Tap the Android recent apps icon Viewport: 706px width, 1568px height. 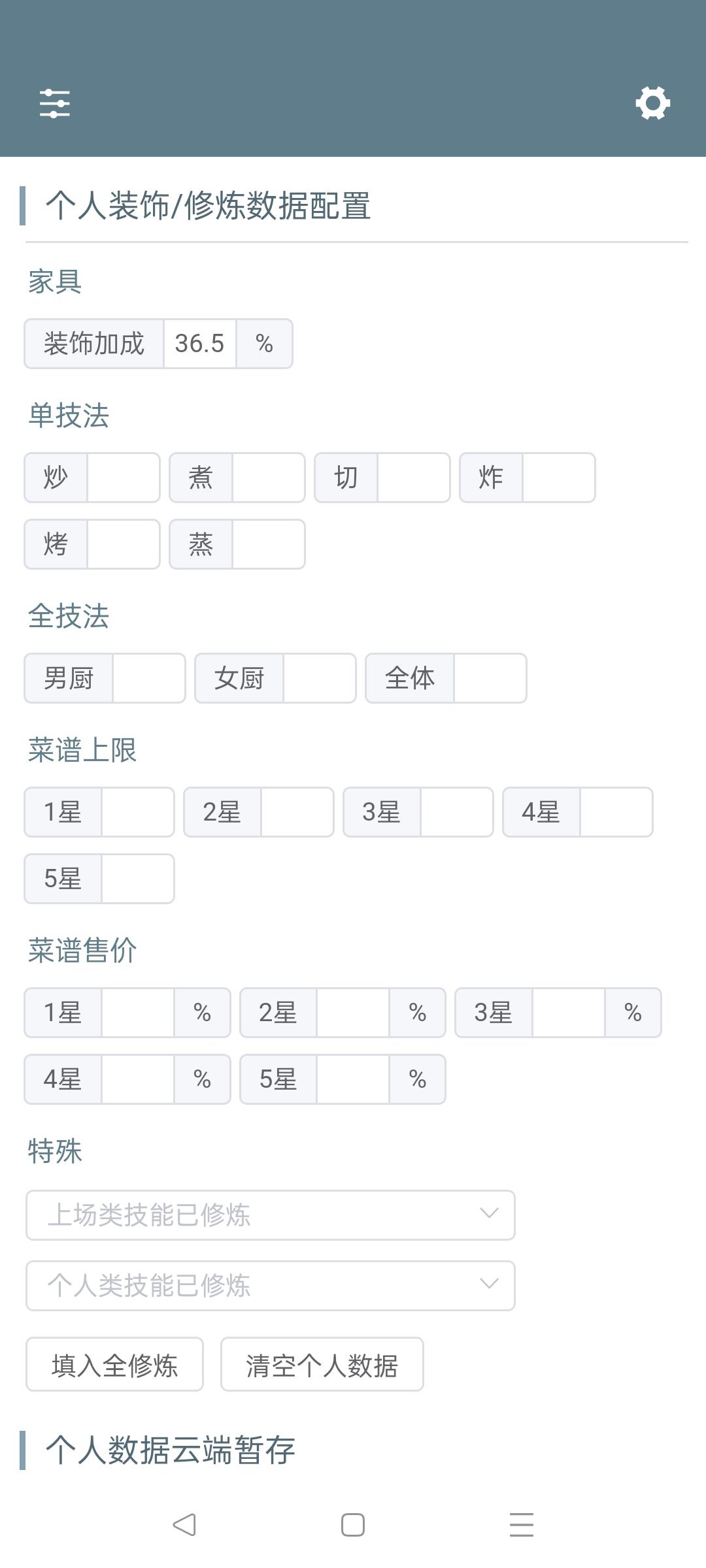pos(521,1525)
